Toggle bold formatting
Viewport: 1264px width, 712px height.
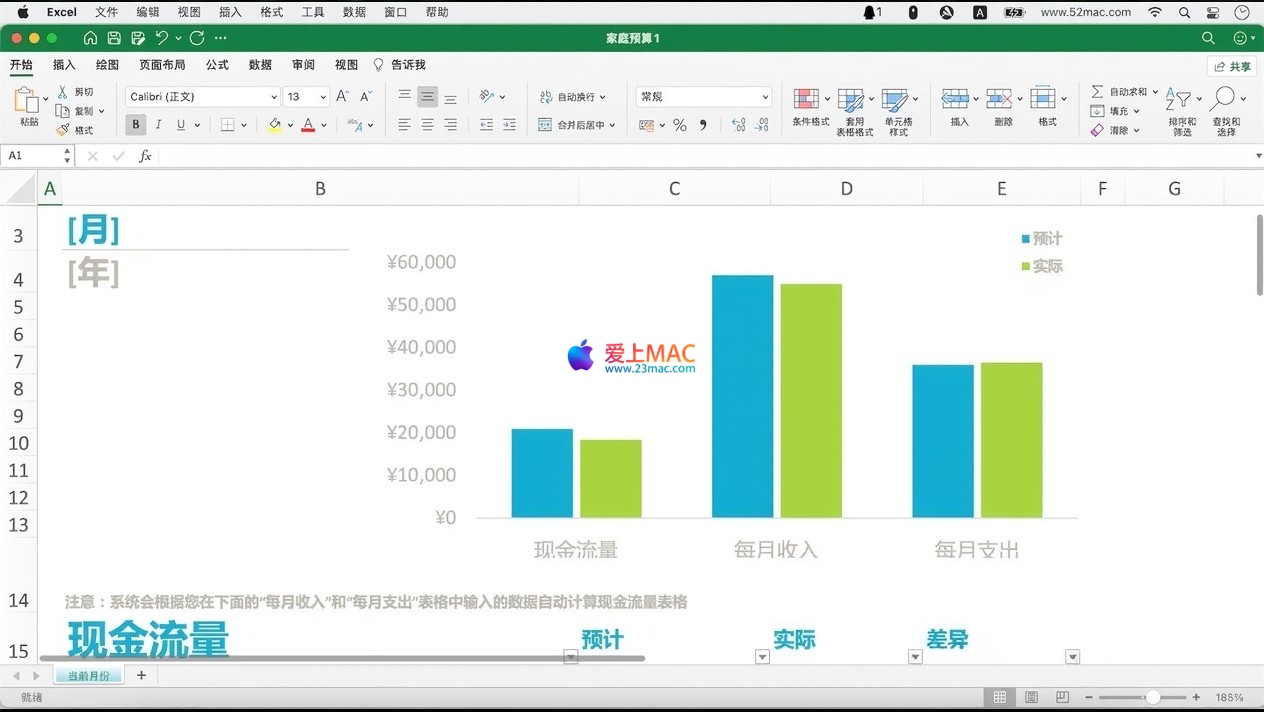(136, 125)
